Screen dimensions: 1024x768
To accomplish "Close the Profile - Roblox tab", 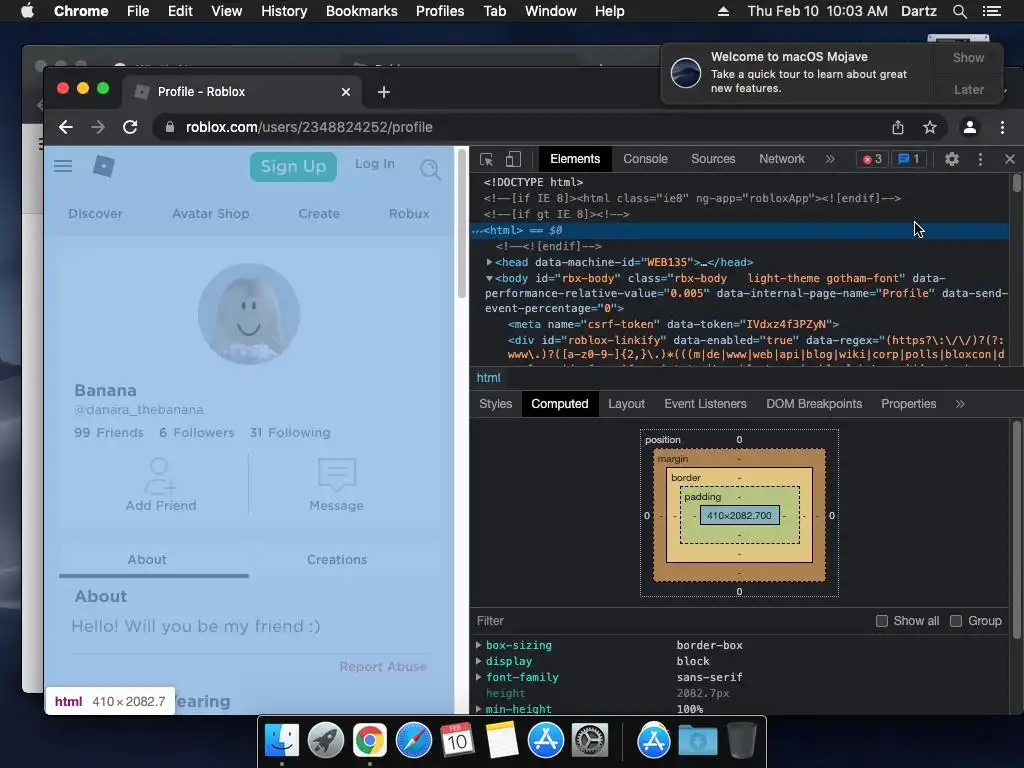I will (x=346, y=92).
